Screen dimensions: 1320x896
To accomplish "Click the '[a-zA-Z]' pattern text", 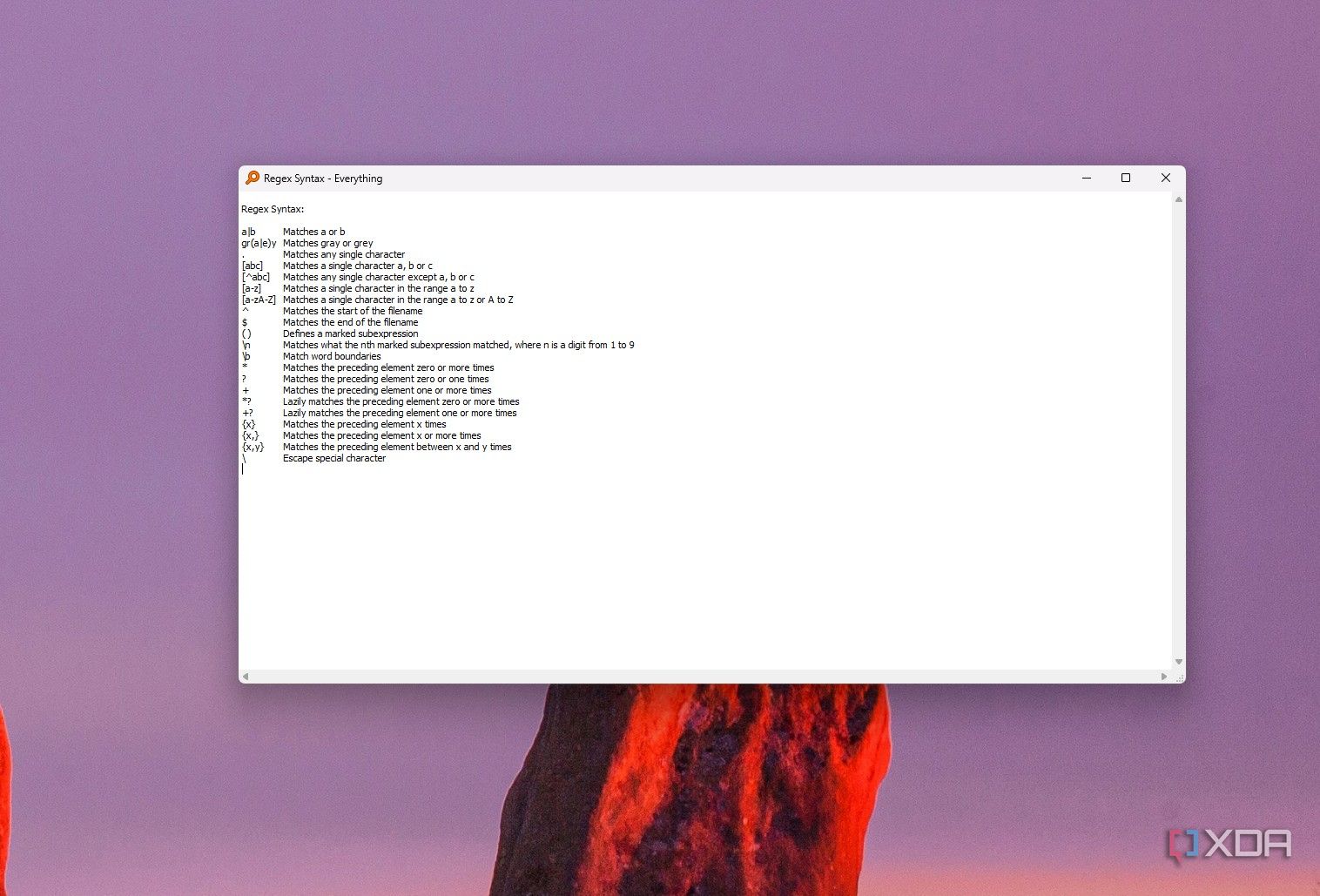I will tap(259, 300).
